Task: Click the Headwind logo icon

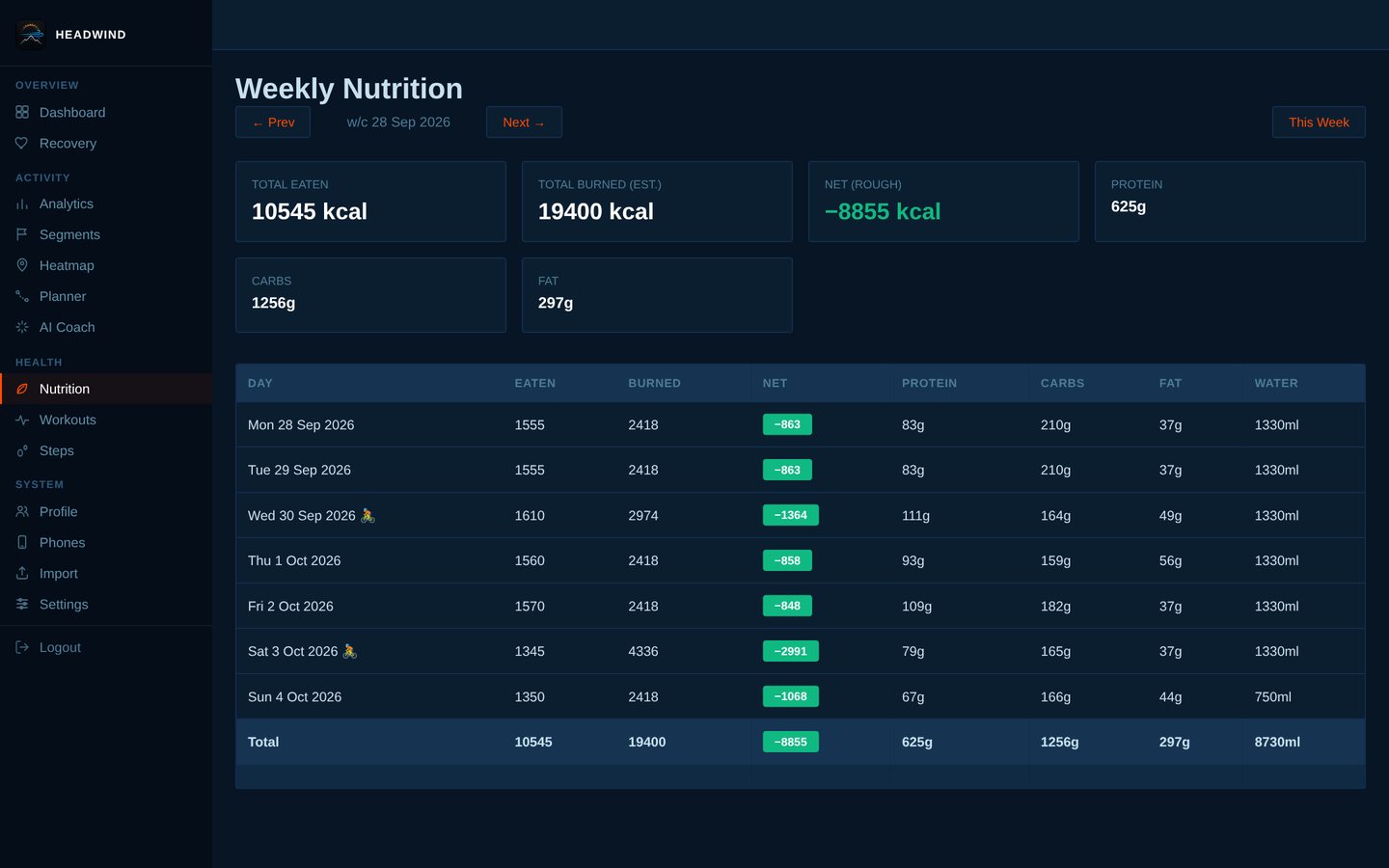Action: (x=31, y=34)
